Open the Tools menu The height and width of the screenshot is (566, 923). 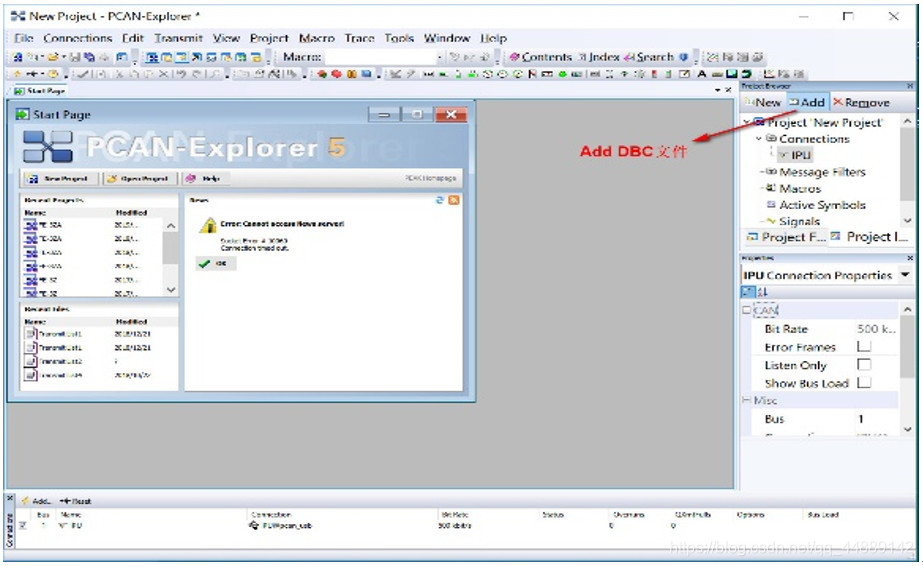coord(399,38)
